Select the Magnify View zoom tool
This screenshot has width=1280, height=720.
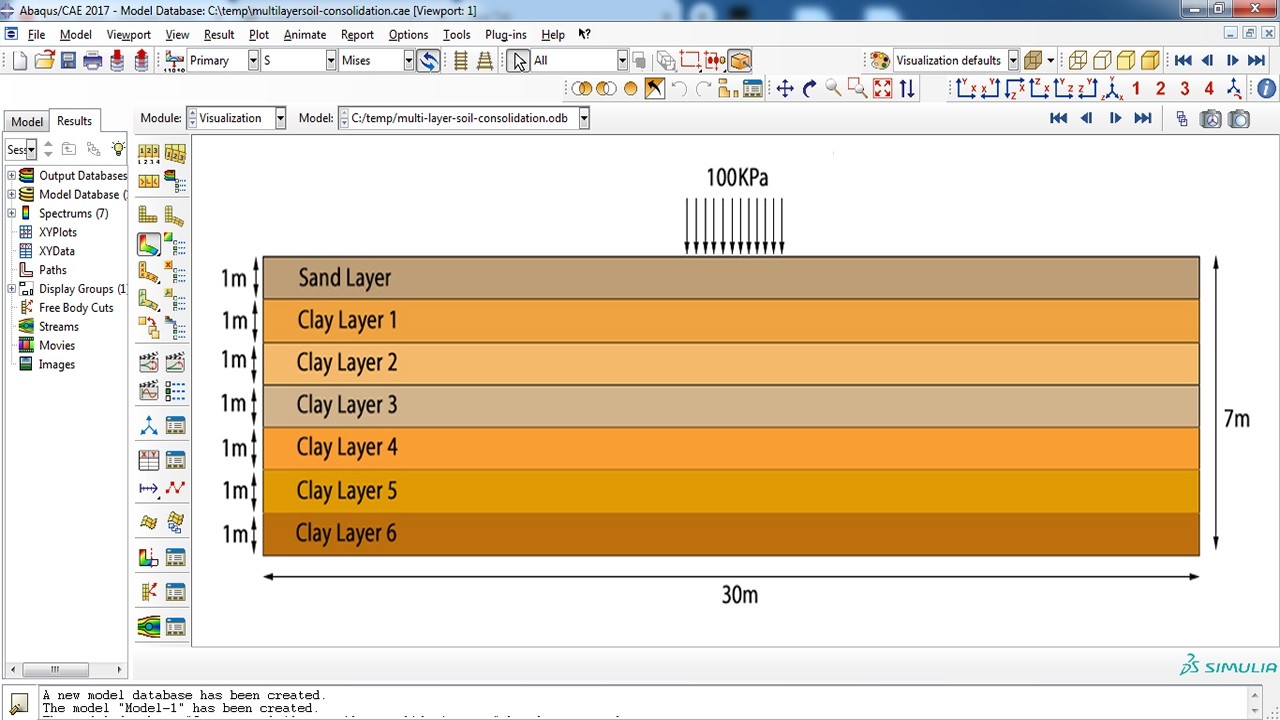pos(833,89)
